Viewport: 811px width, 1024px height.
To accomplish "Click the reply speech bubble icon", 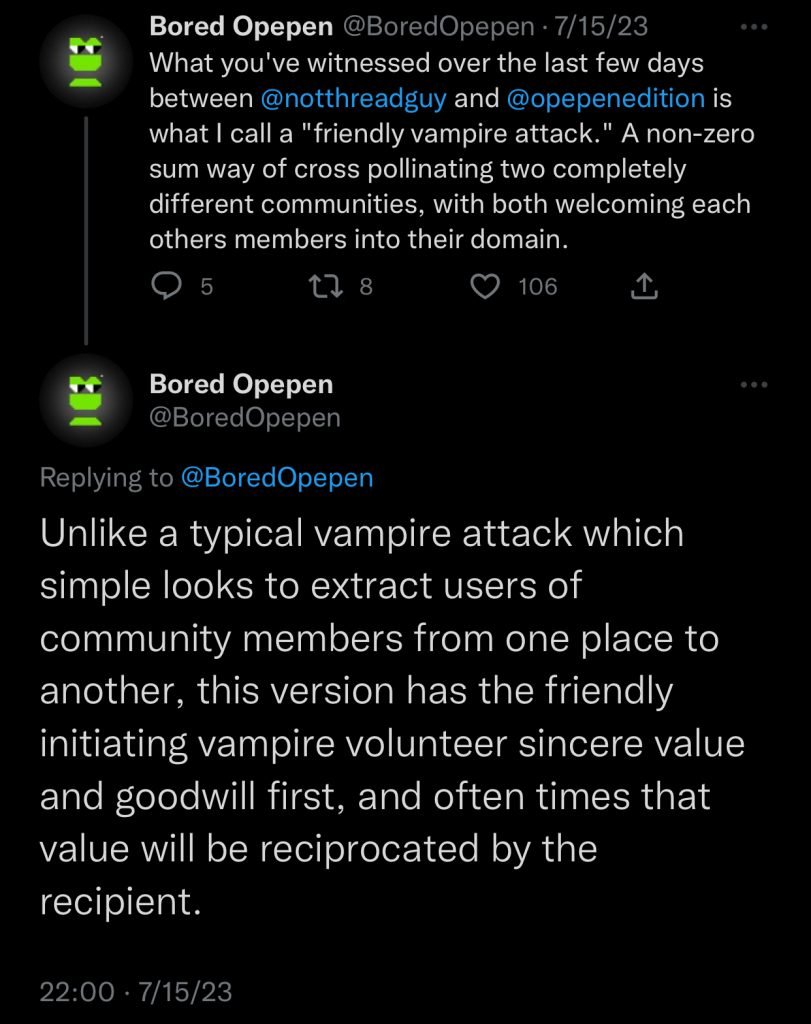I will coord(164,287).
